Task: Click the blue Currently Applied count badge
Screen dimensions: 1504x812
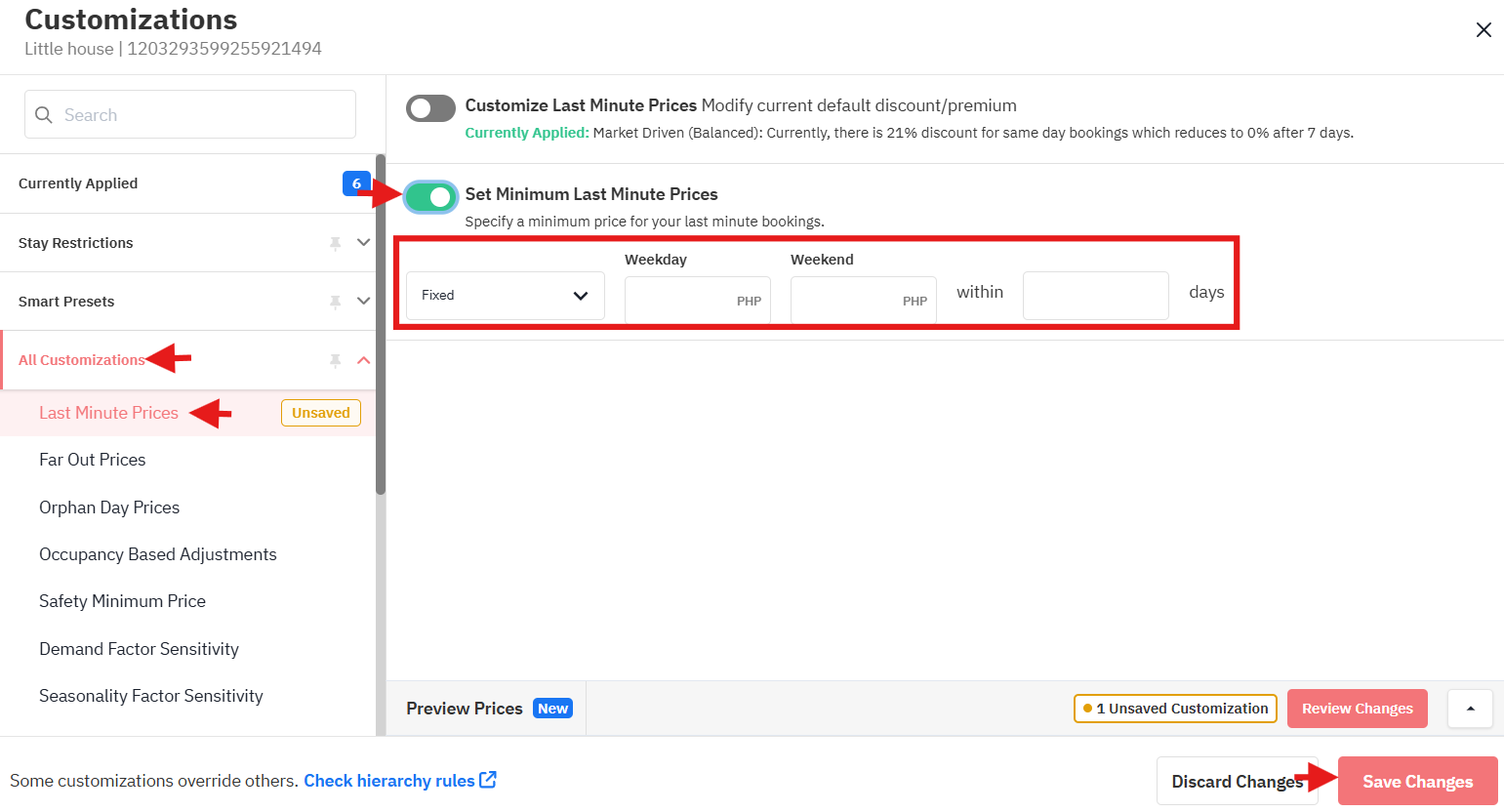Action: 356,183
